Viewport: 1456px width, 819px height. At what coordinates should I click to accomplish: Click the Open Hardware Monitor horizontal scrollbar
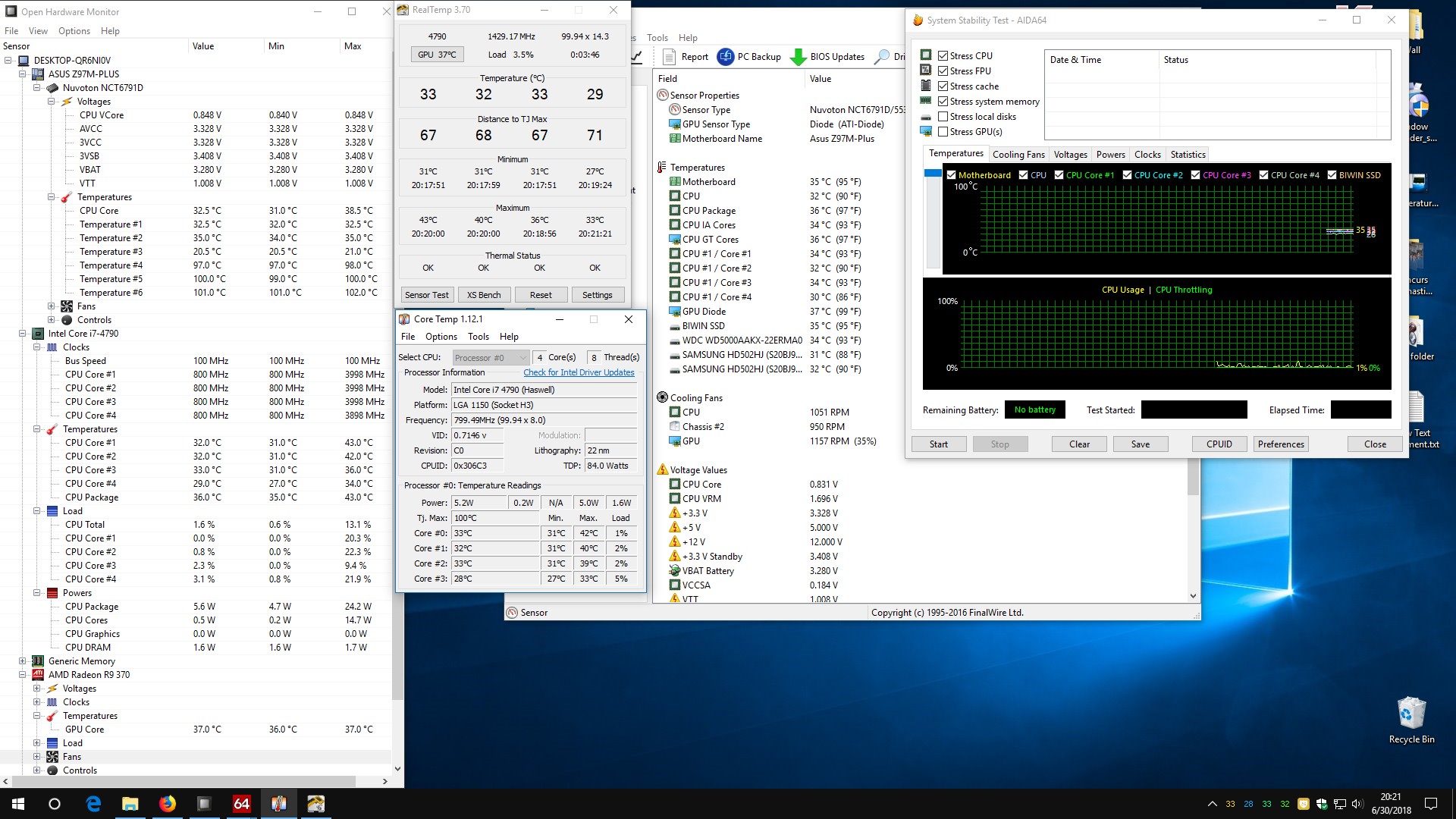click(182, 781)
